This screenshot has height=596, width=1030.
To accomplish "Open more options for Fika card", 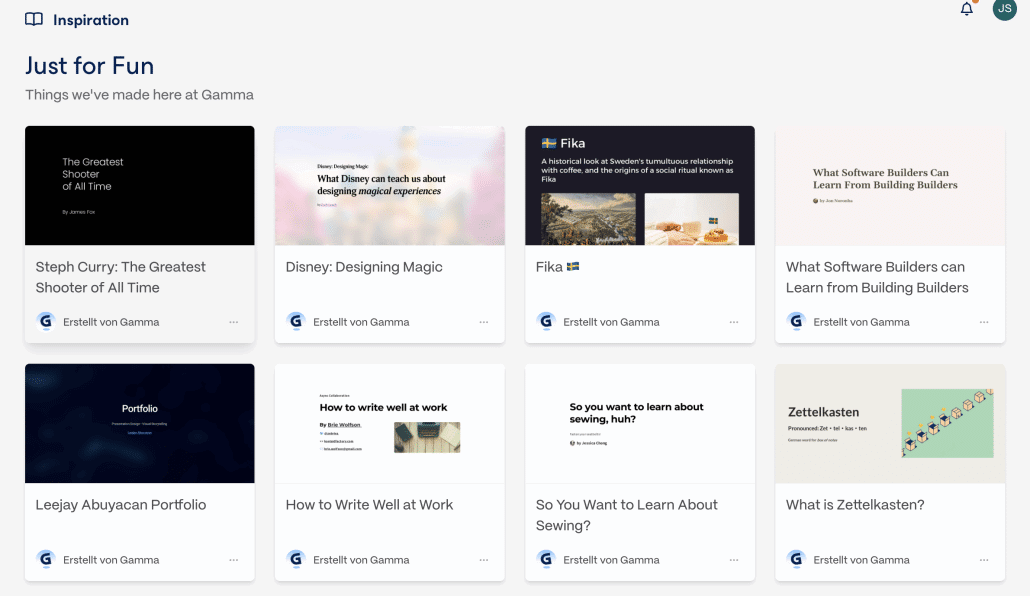I will (x=734, y=322).
